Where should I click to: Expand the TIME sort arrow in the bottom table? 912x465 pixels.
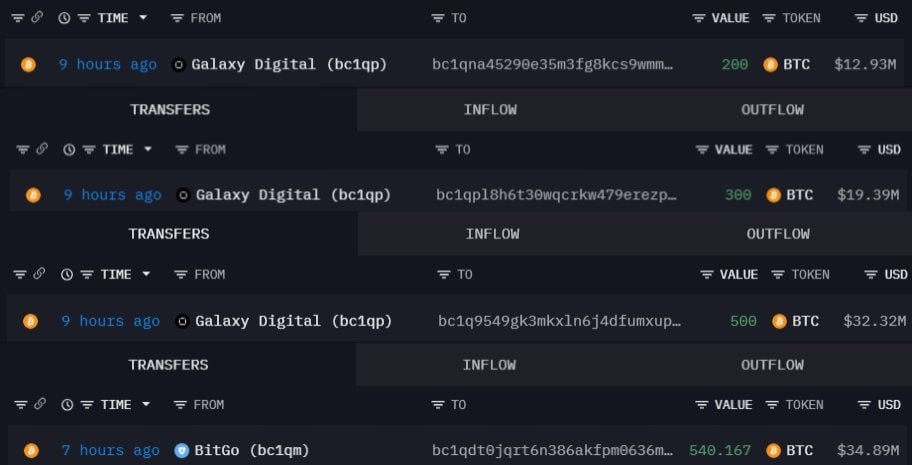[x=146, y=404]
